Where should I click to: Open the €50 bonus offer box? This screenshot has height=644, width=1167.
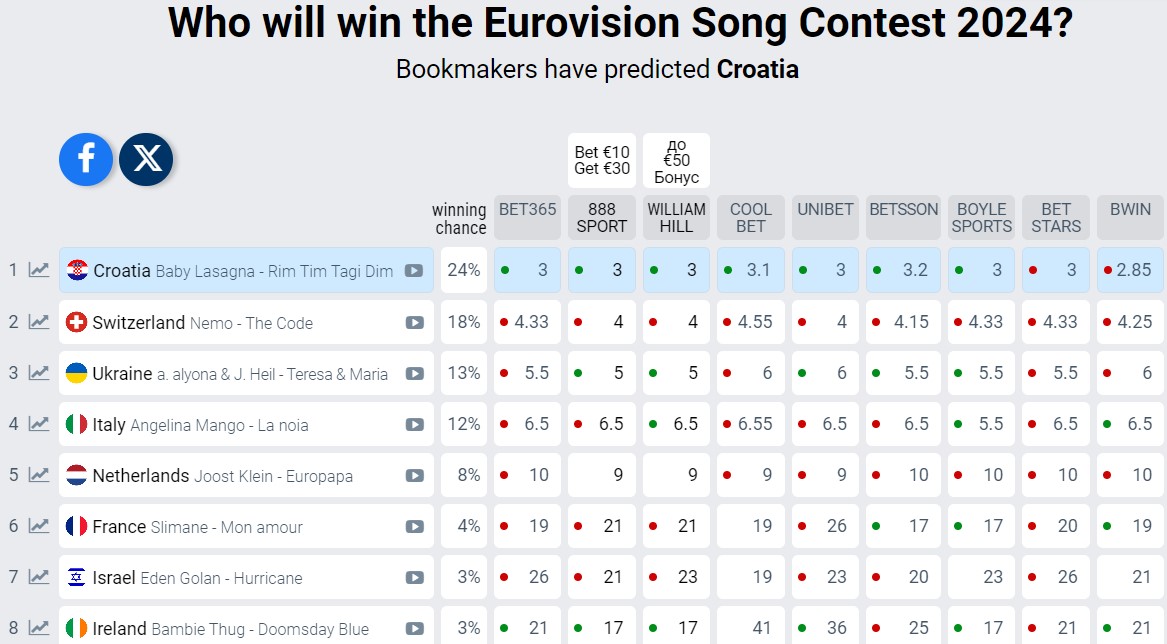676,161
